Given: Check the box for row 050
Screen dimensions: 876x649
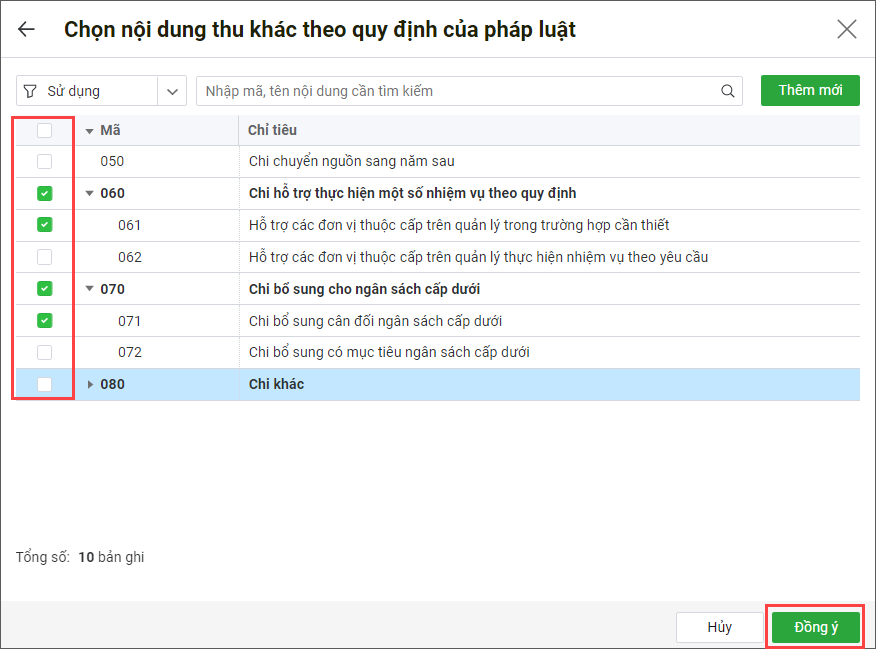Looking at the screenshot, I should point(44,161).
